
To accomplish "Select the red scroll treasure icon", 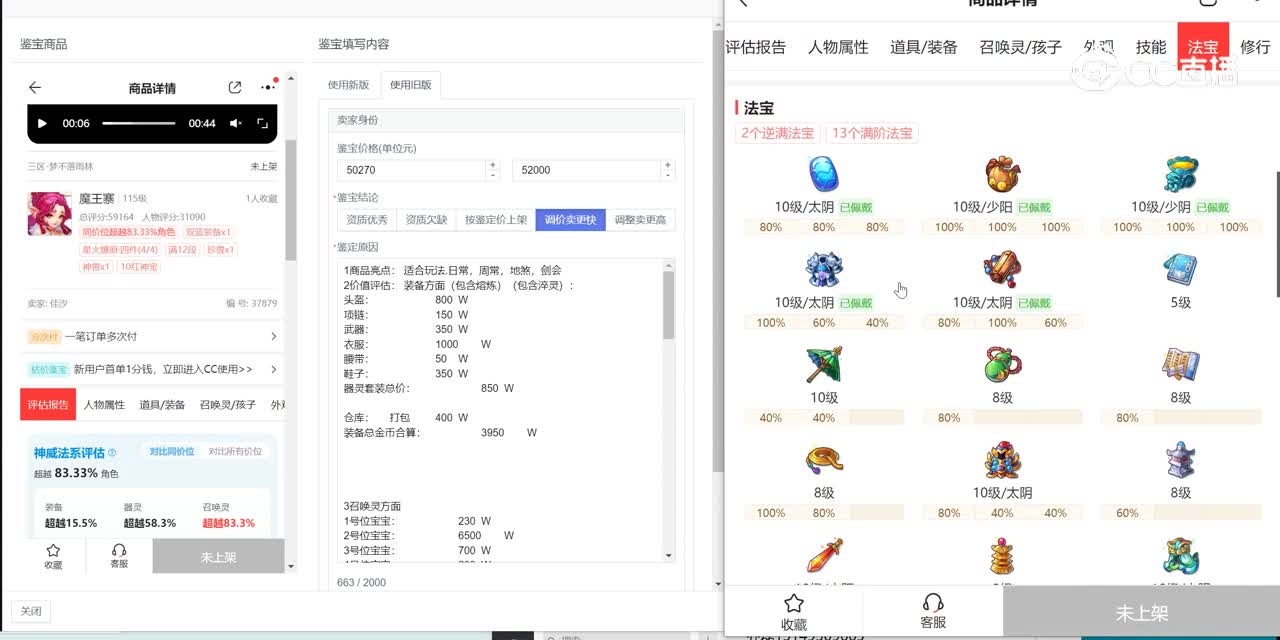I will point(1002,270).
